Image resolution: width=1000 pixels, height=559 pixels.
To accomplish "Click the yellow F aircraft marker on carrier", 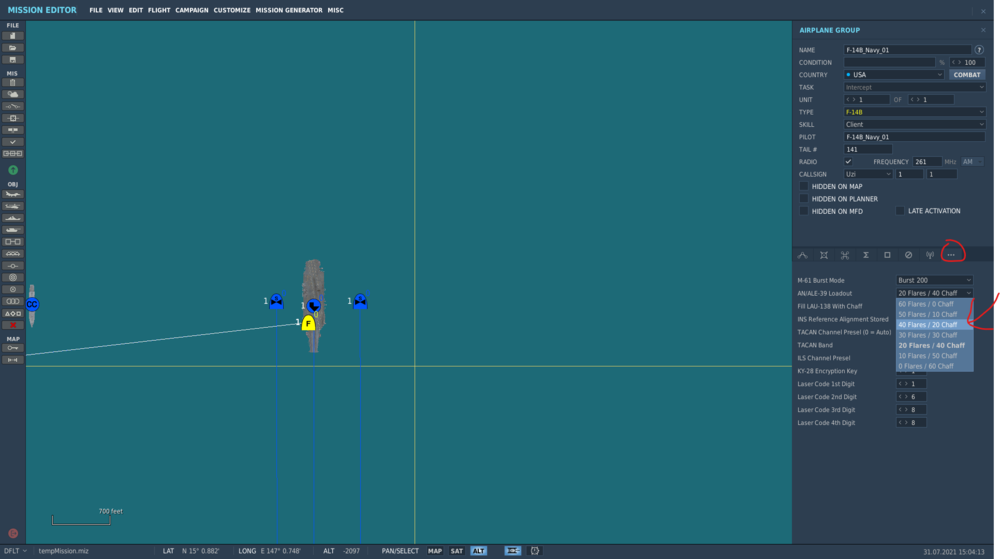I will 309,323.
